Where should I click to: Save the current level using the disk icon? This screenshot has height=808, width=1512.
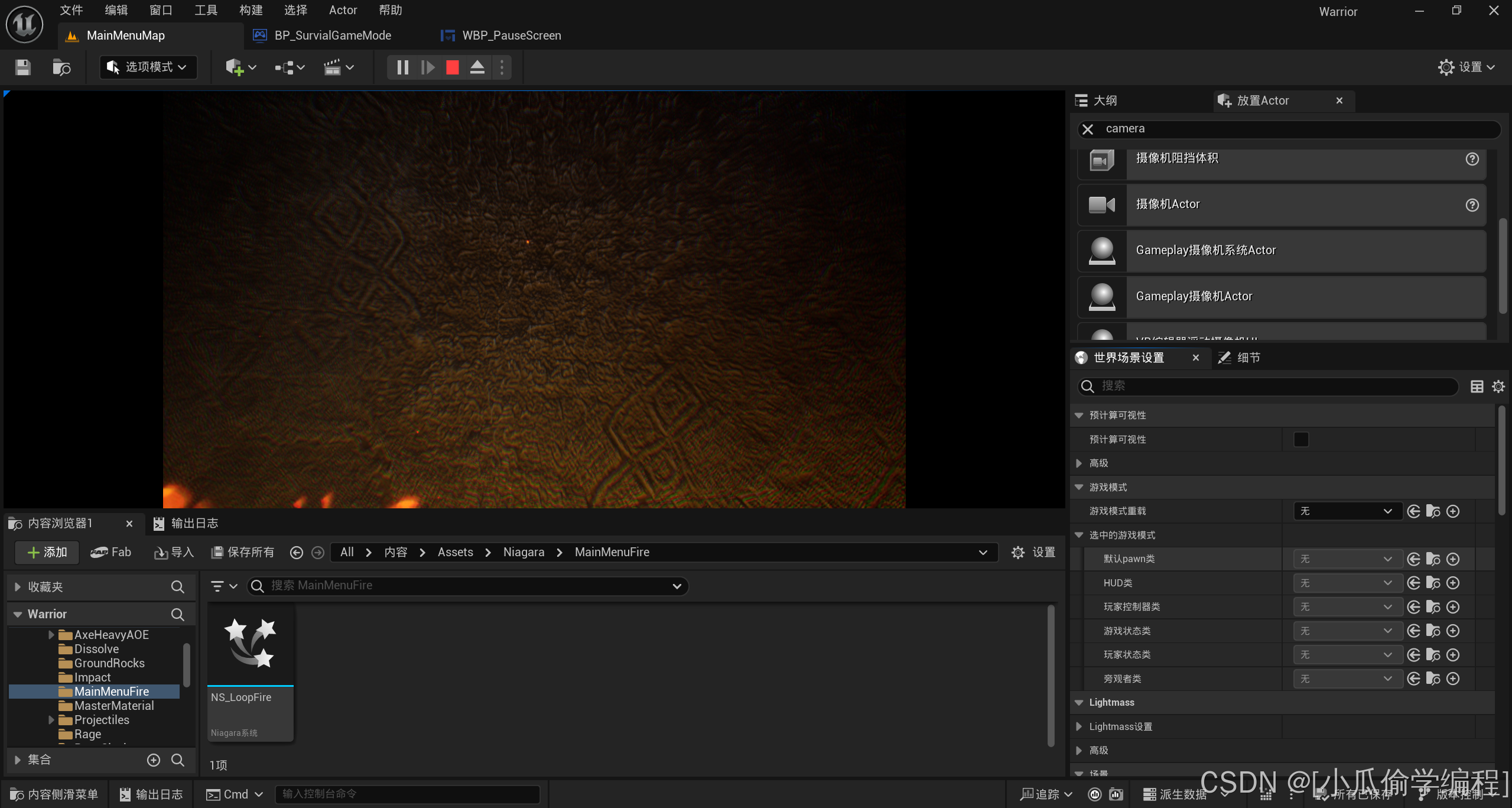22,67
